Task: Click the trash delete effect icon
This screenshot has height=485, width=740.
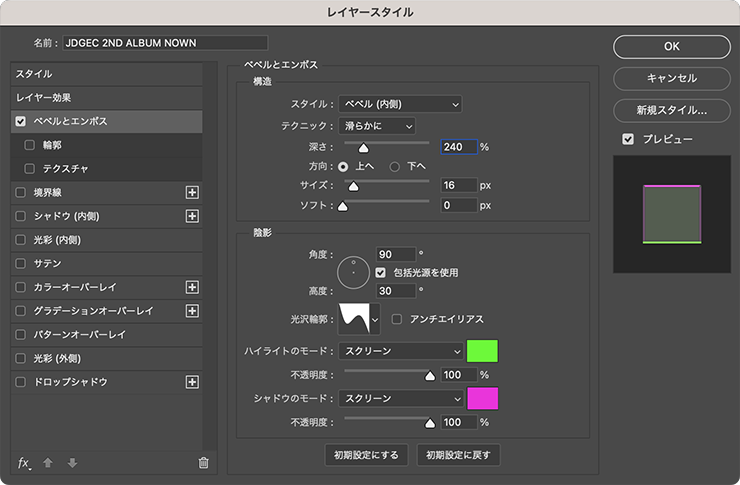Action: 203,462
